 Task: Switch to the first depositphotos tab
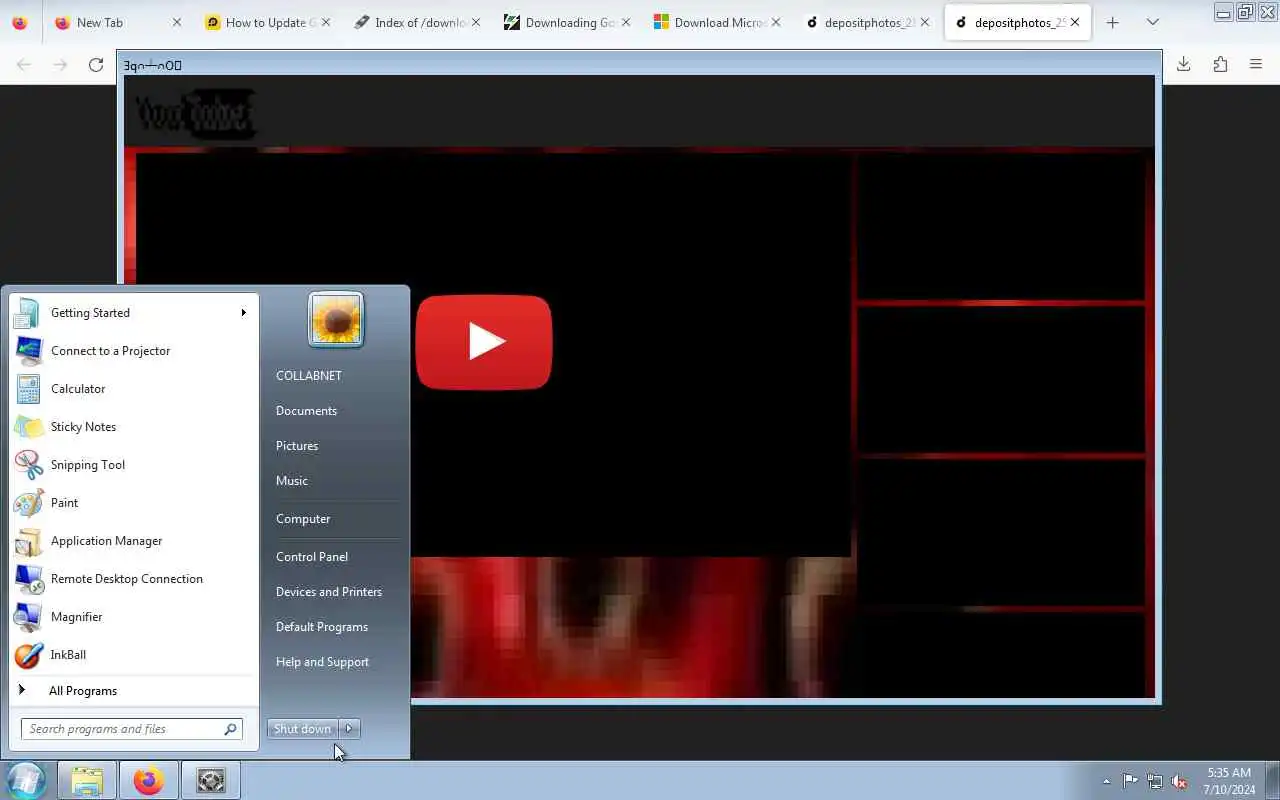pyautogui.click(x=870, y=22)
